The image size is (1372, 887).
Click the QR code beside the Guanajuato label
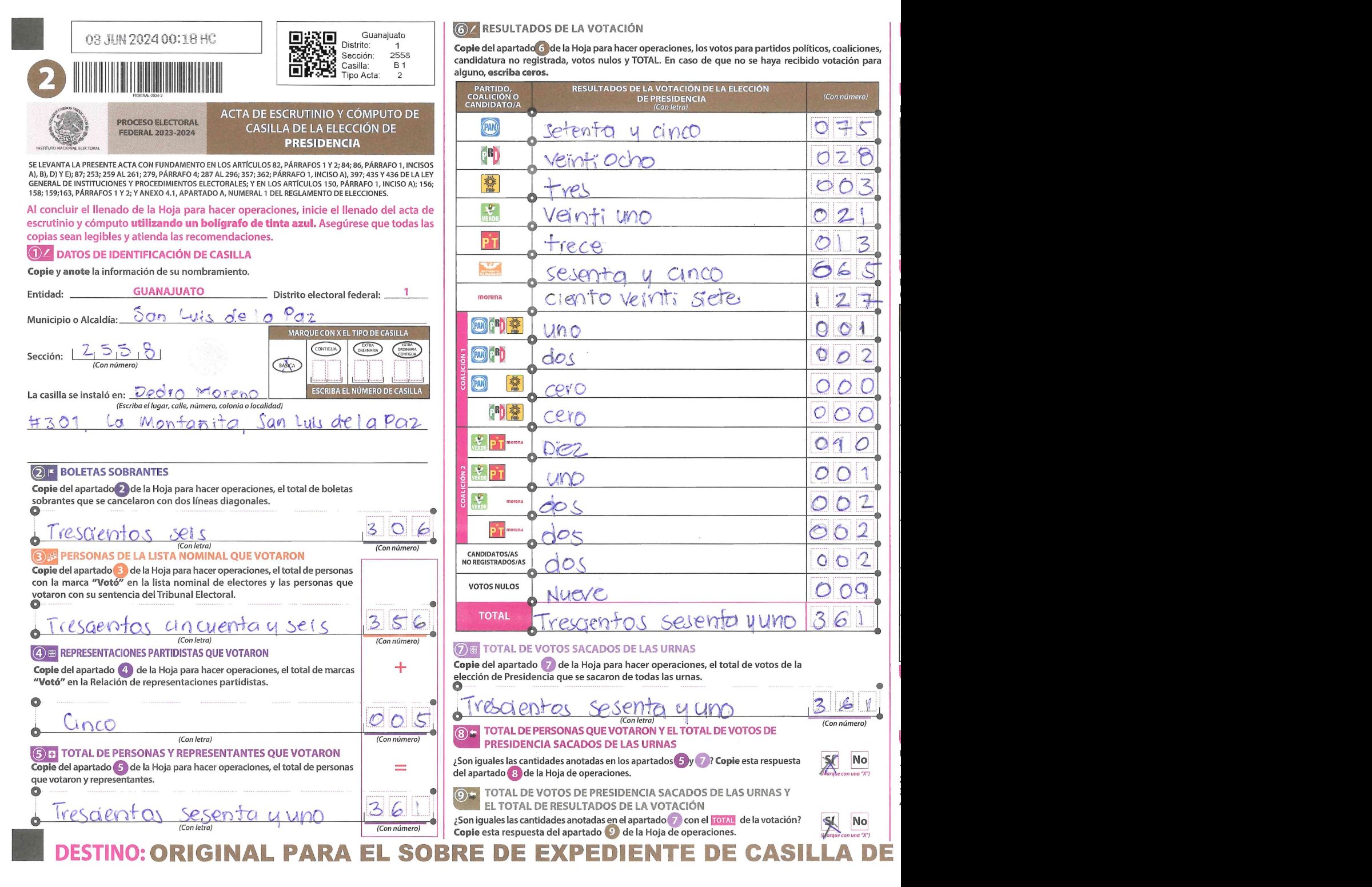point(313,54)
